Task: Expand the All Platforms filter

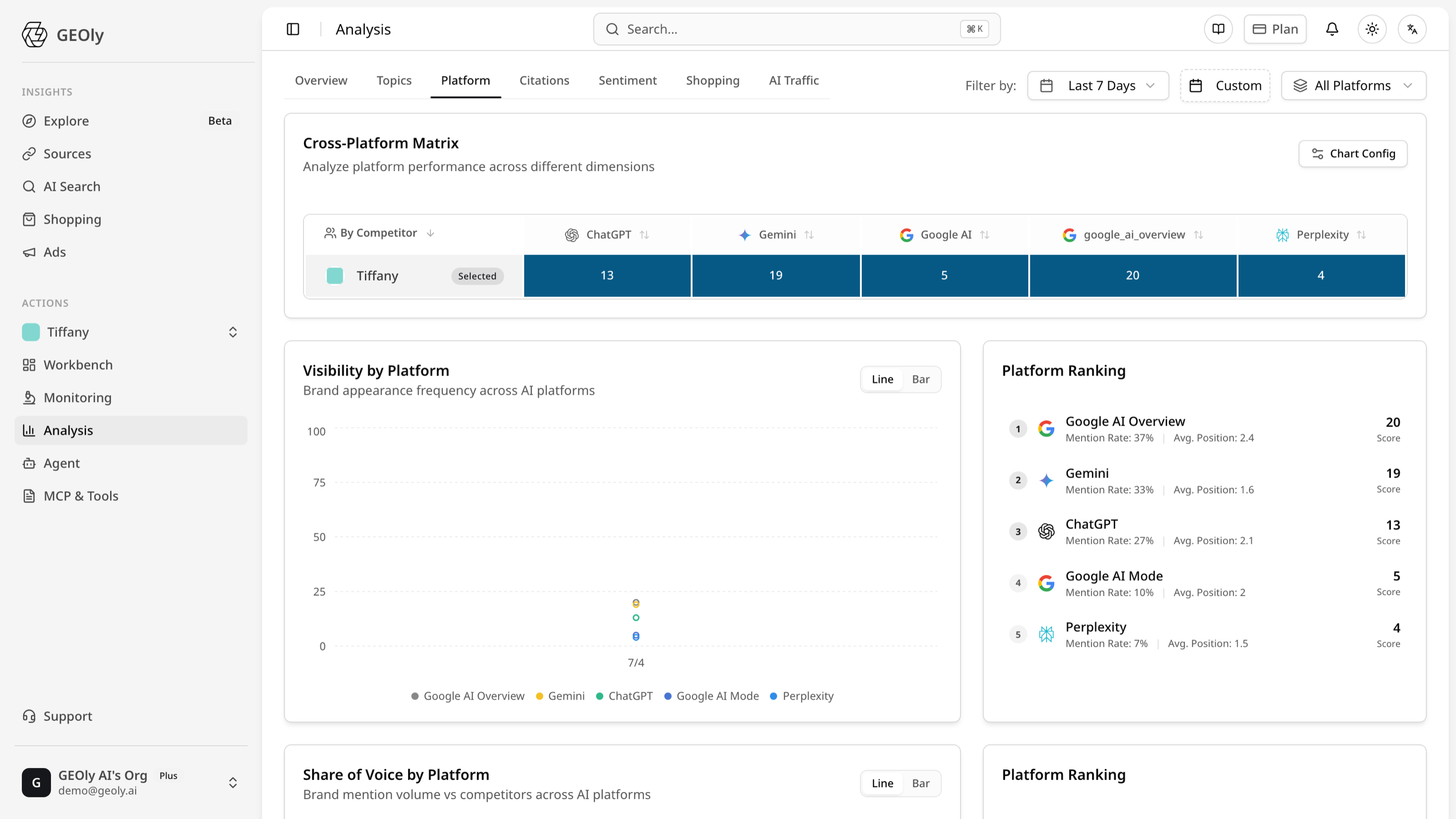Action: pos(1353,85)
